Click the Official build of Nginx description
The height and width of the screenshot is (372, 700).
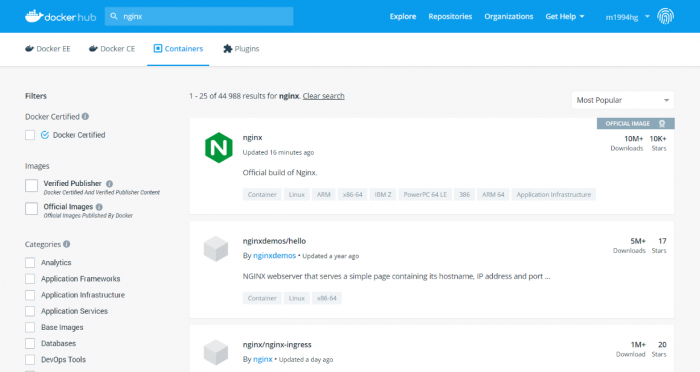tap(280, 172)
